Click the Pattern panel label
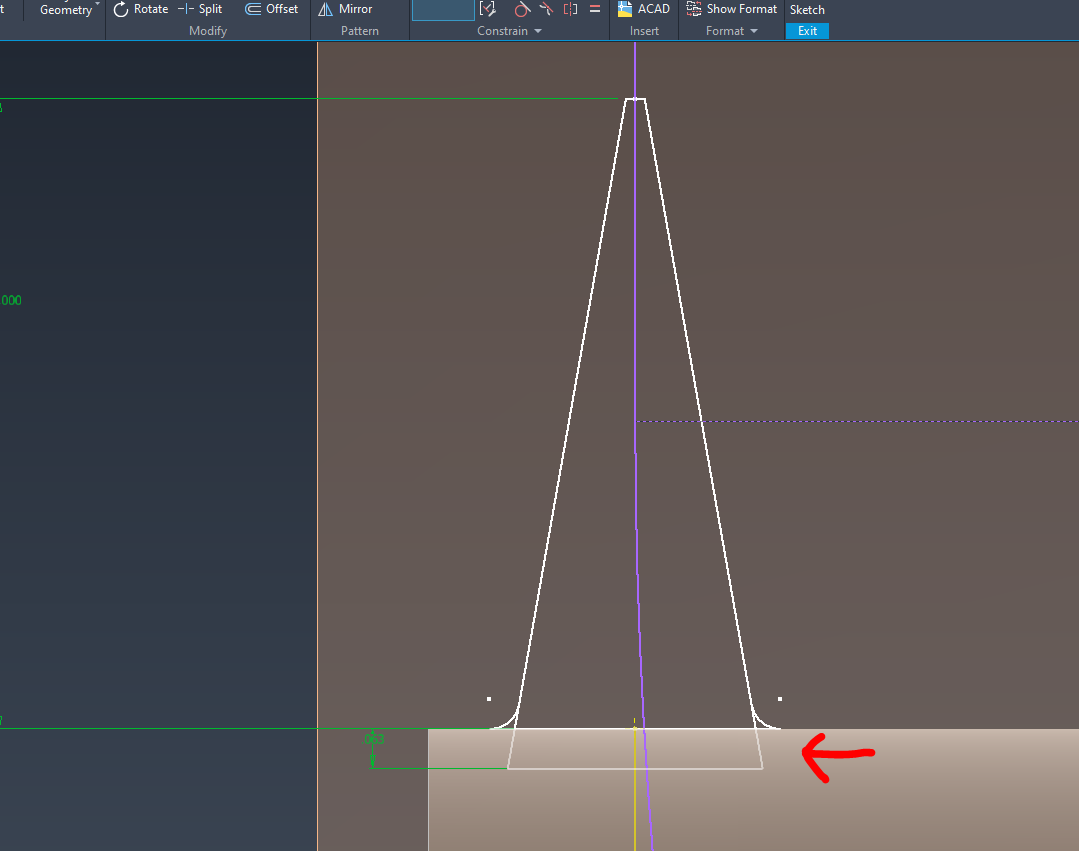Viewport: 1079px width, 851px height. pyautogui.click(x=359, y=30)
